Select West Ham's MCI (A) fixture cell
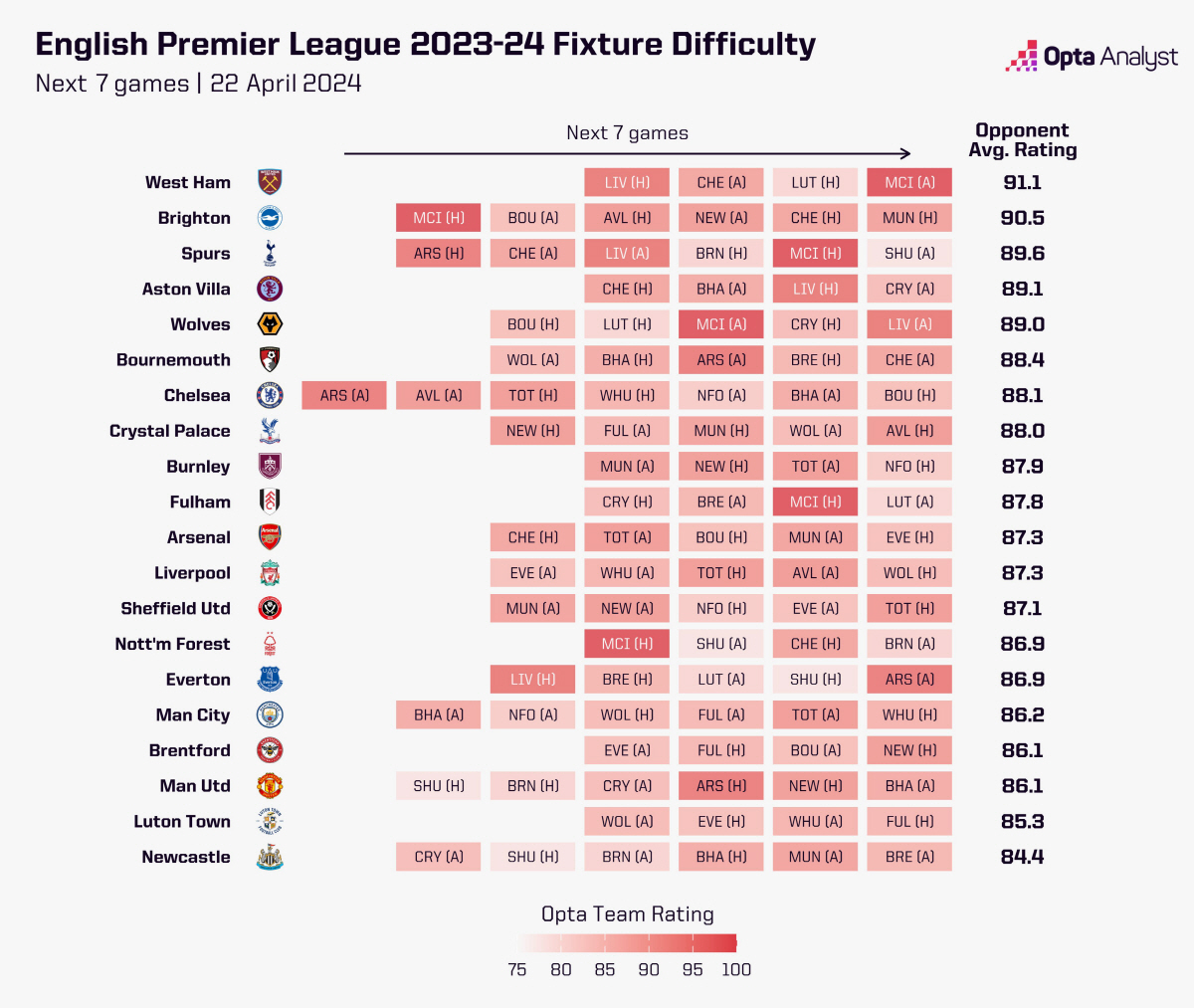Screen dimensions: 1194x1008 [909, 182]
